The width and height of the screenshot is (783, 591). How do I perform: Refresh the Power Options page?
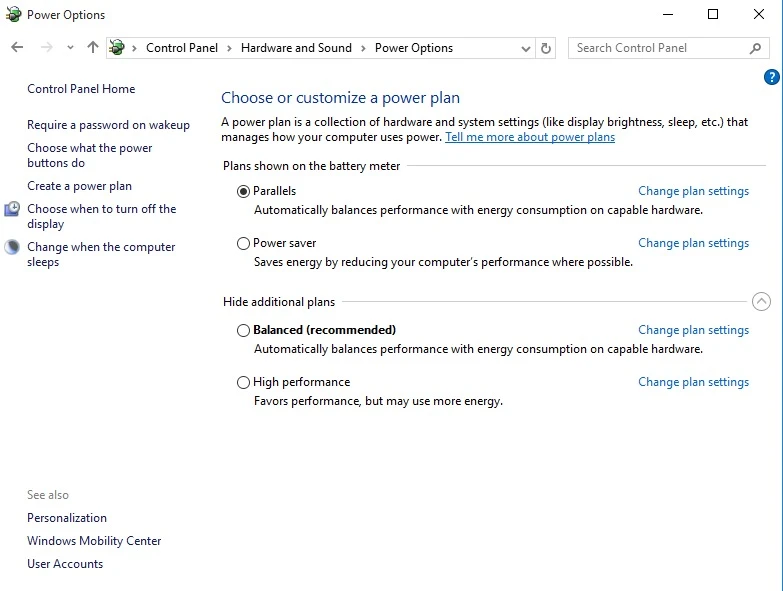(x=546, y=48)
